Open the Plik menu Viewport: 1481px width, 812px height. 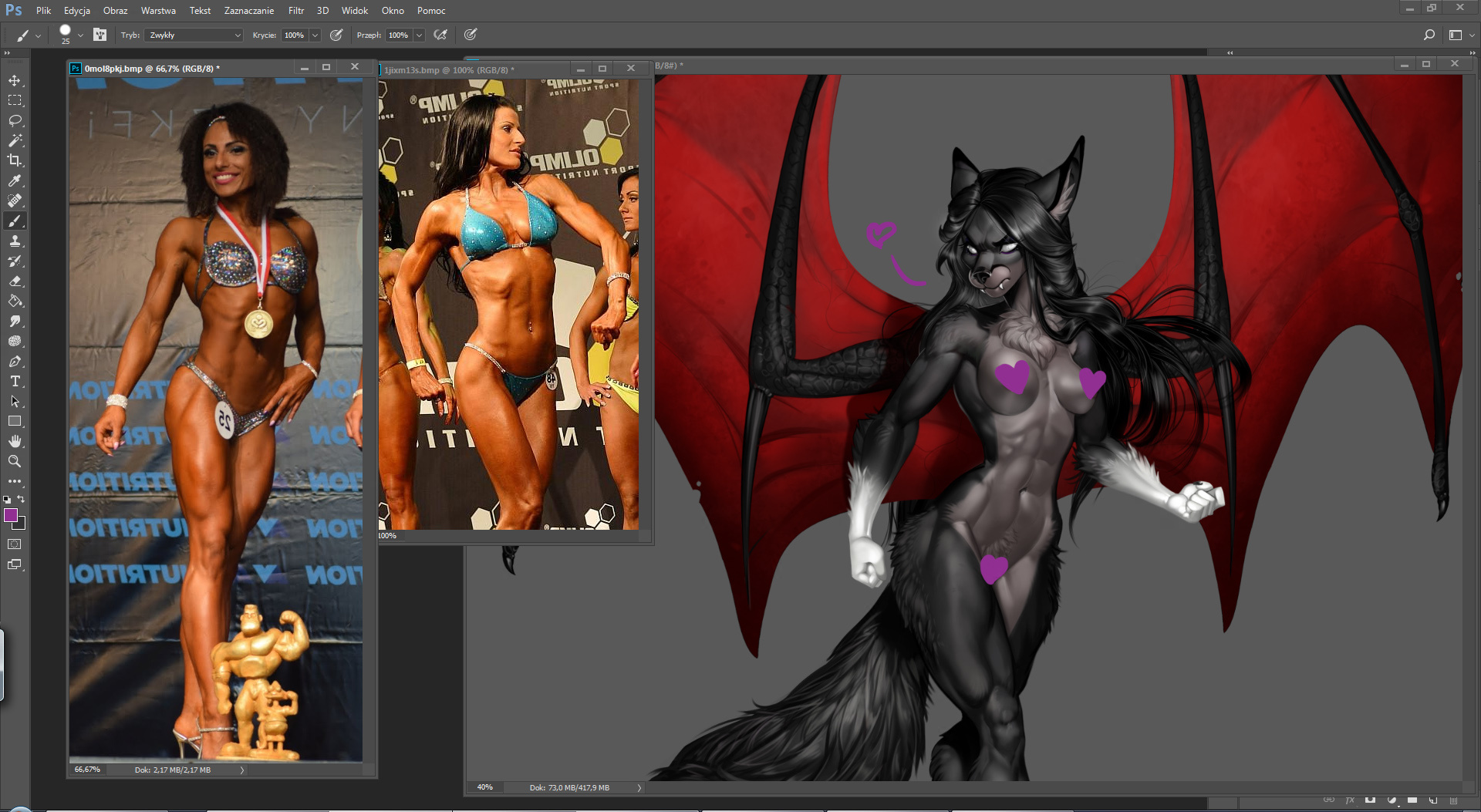[x=43, y=11]
